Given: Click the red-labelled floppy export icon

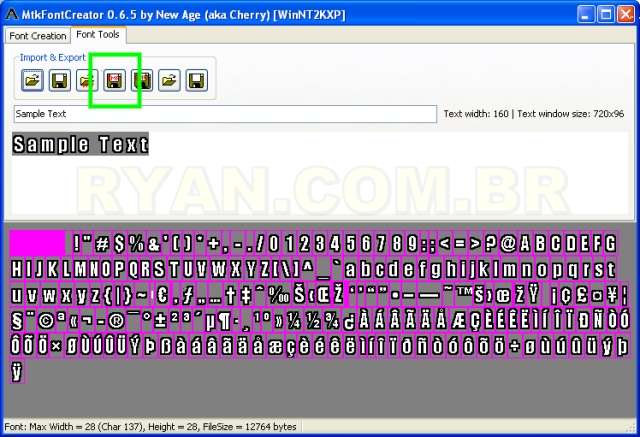Looking at the screenshot, I should 114,80.
